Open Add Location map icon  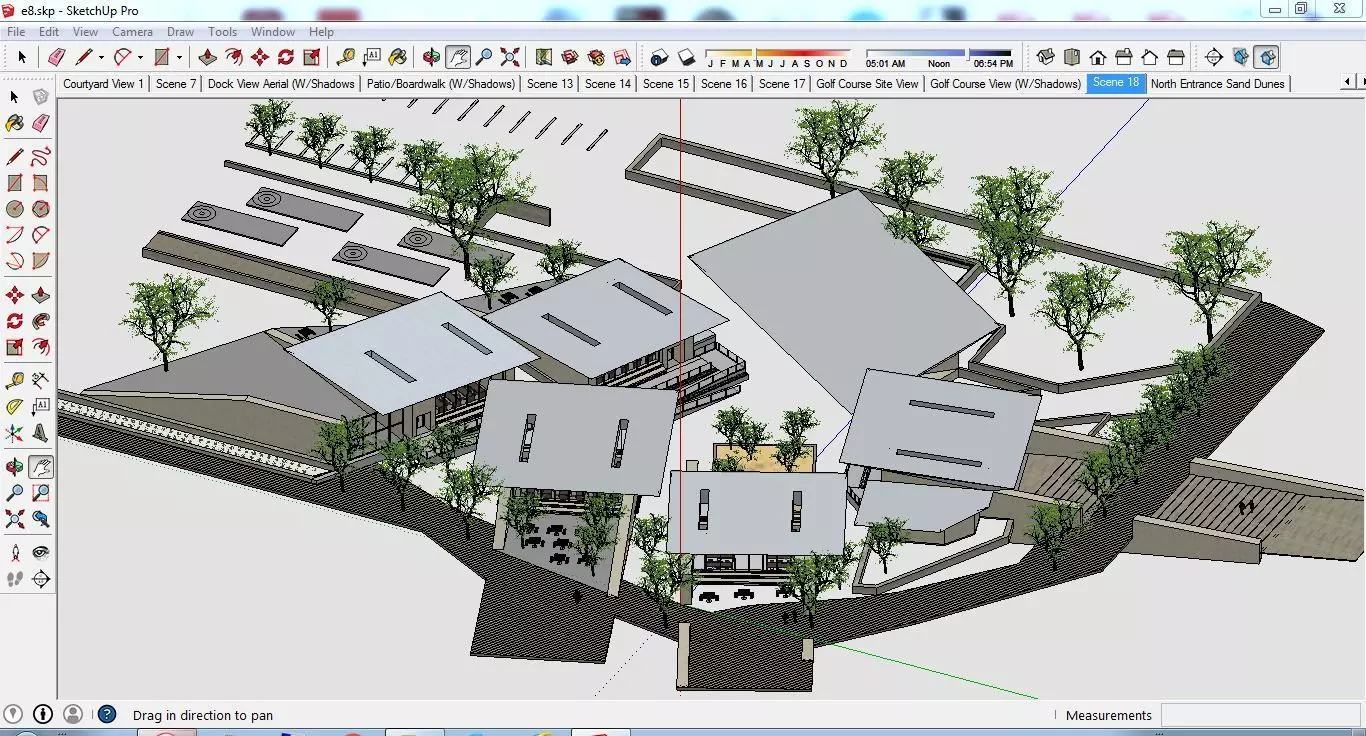point(544,57)
